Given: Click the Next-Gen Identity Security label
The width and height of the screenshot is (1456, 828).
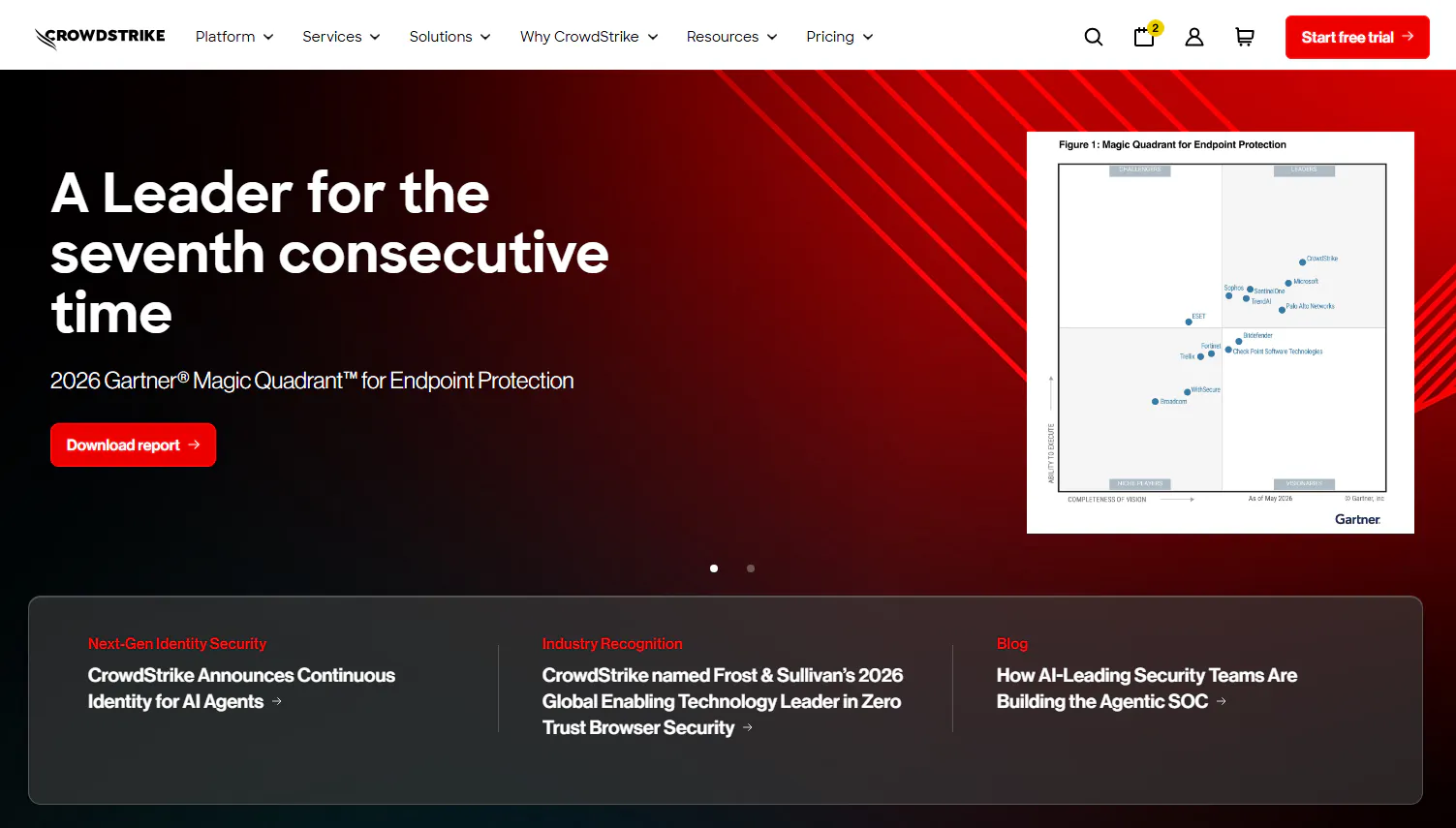Looking at the screenshot, I should coord(177,644).
